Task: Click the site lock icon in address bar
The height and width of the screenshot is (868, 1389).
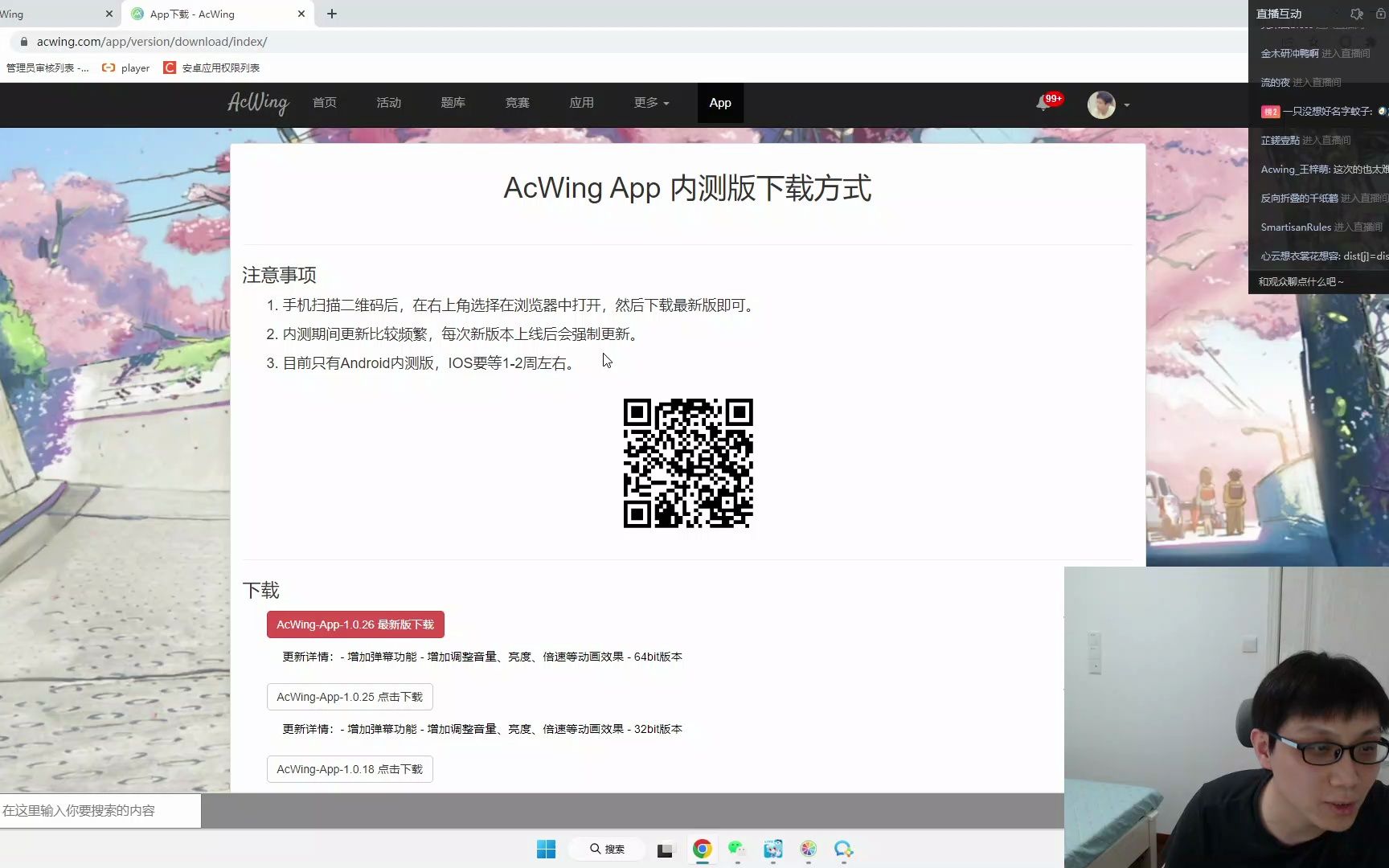Action: tap(24, 42)
